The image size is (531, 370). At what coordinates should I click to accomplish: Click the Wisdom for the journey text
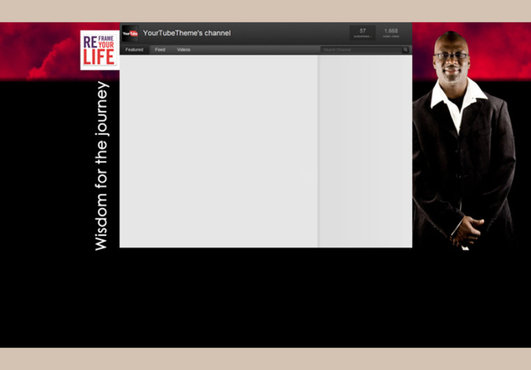tap(101, 166)
